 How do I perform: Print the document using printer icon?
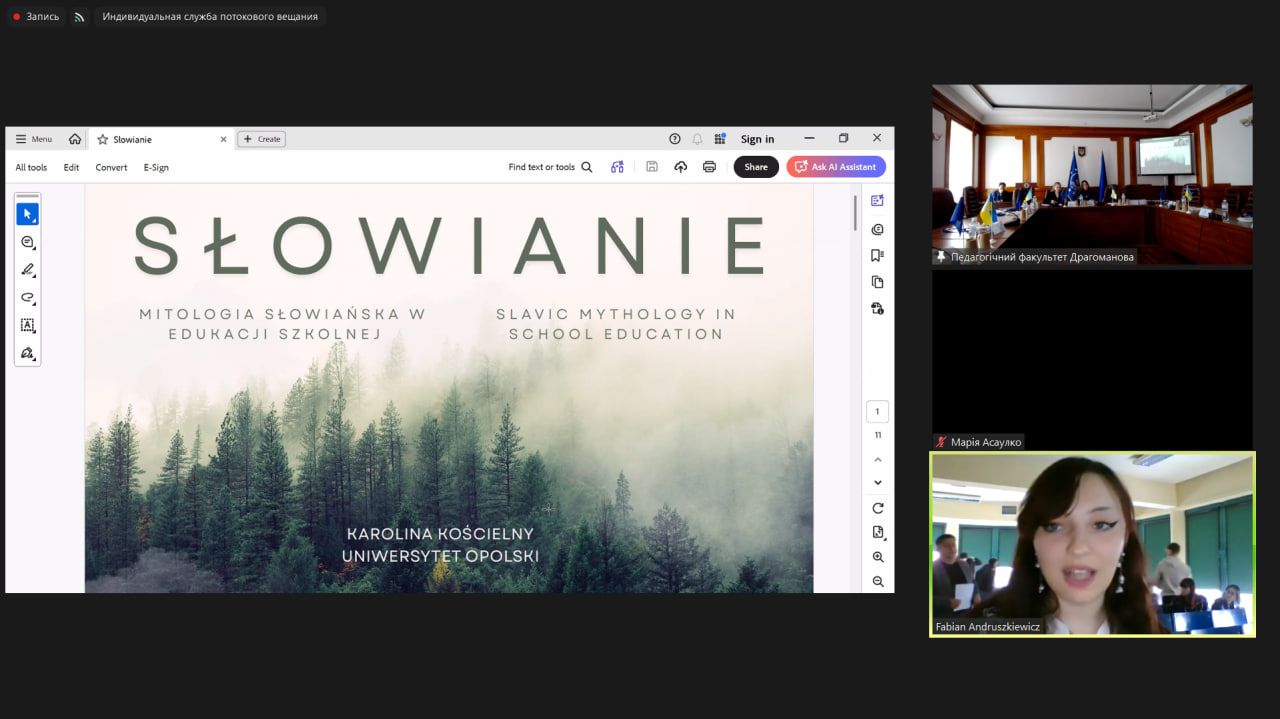pyautogui.click(x=709, y=167)
